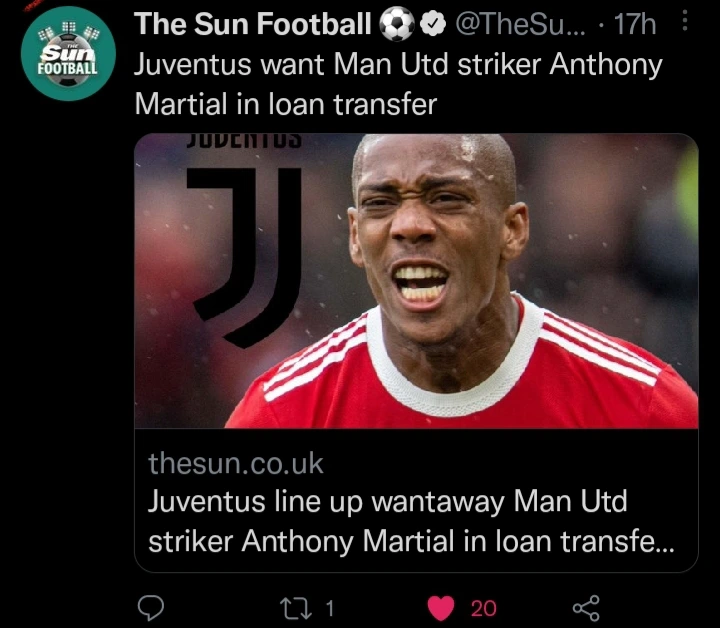
Task: Click the like count 20
Action: (484, 609)
